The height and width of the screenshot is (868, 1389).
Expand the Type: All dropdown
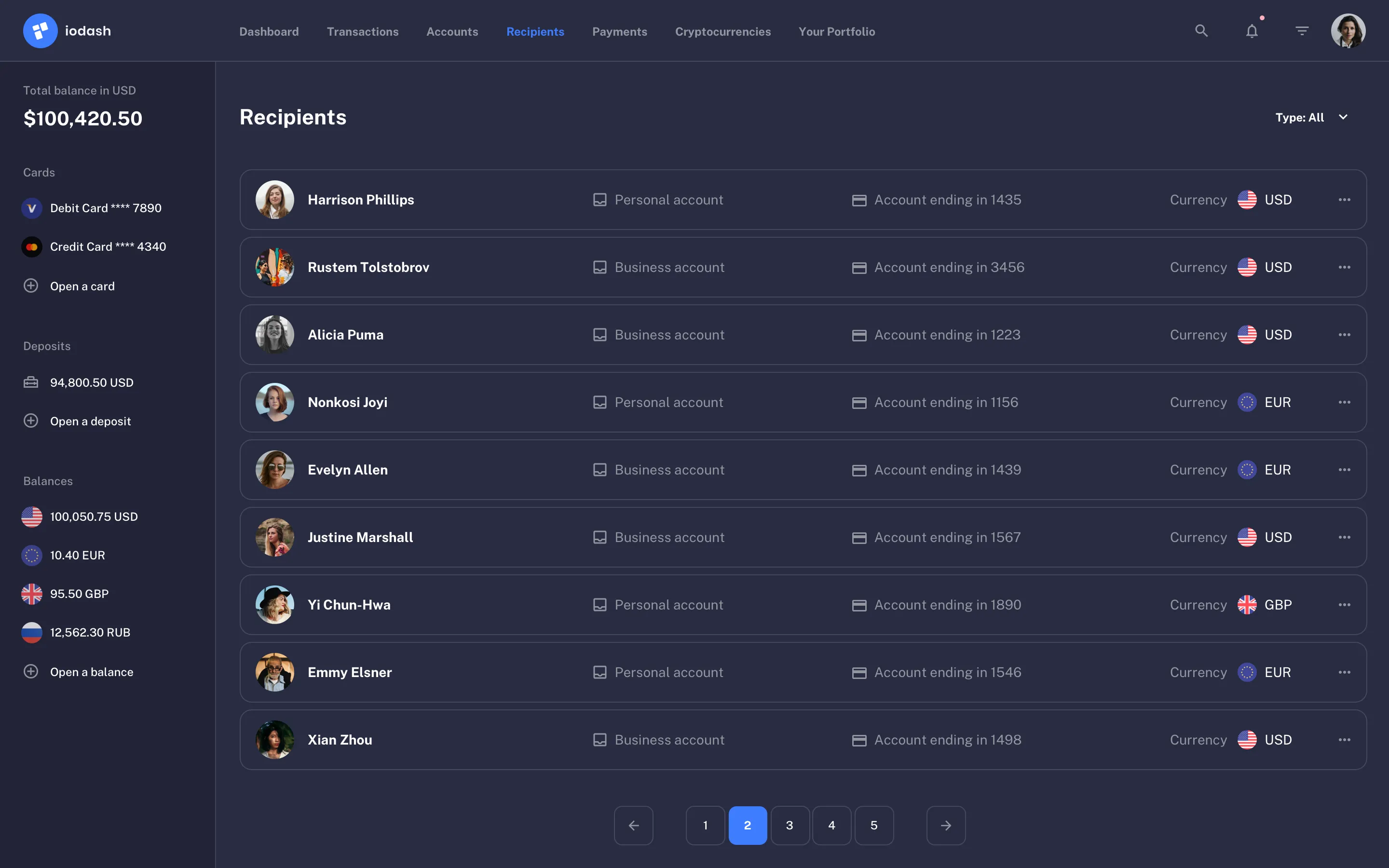[1312, 117]
